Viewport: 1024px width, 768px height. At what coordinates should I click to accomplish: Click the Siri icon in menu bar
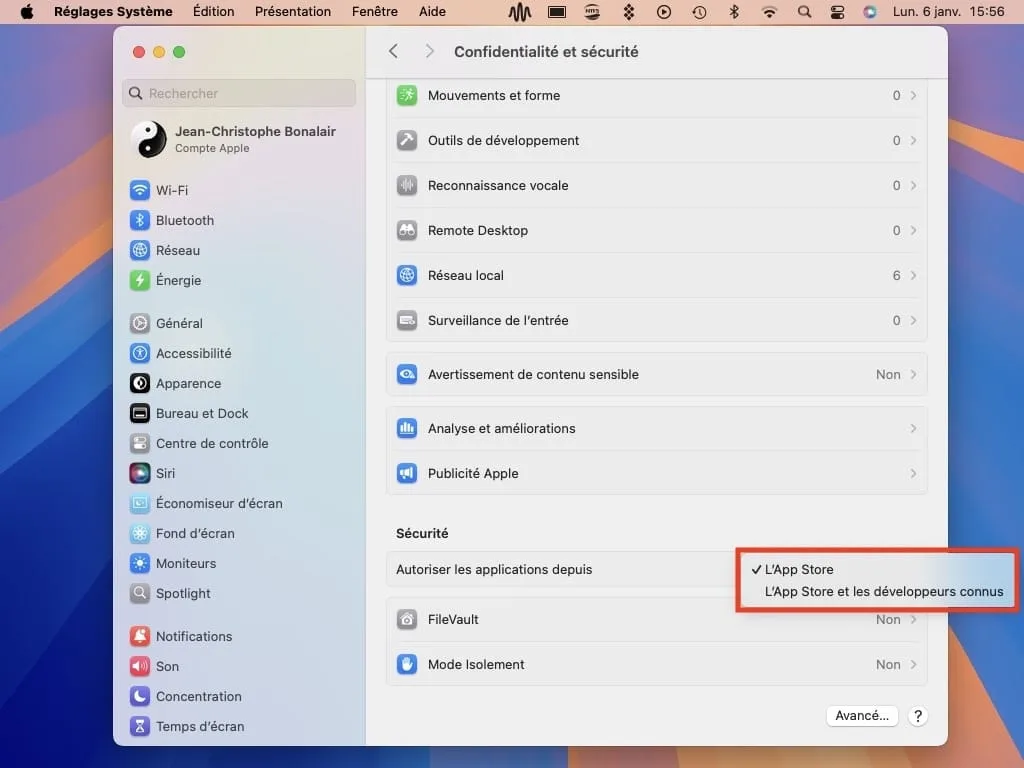tap(870, 12)
